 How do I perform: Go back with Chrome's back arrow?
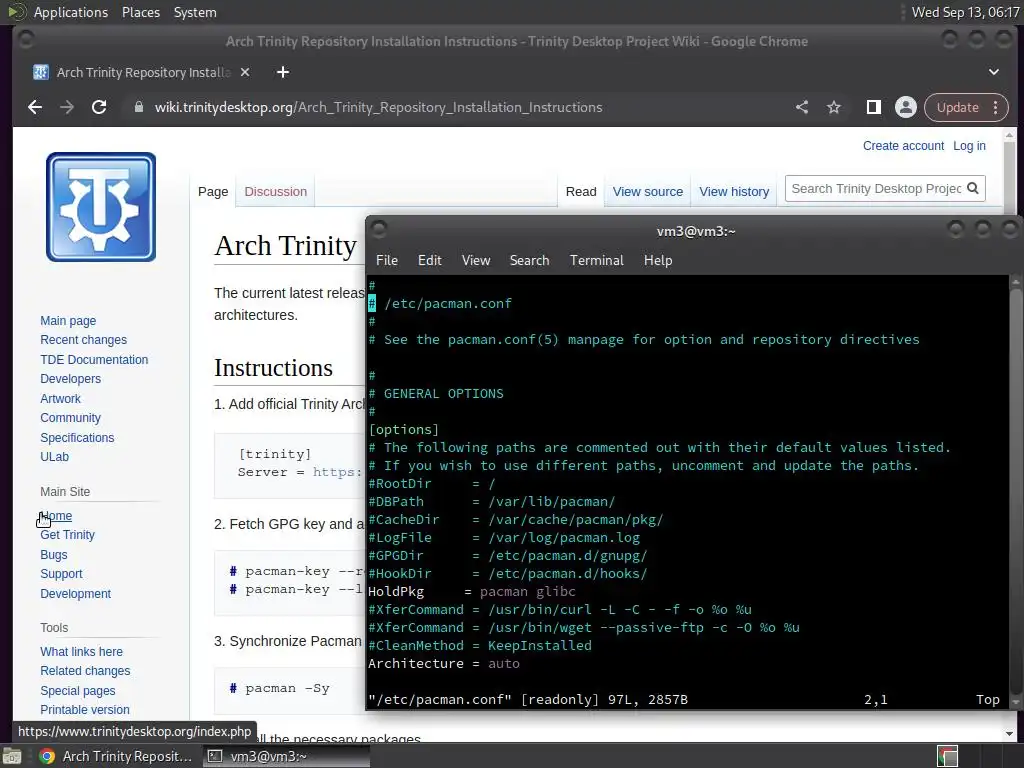(35, 107)
